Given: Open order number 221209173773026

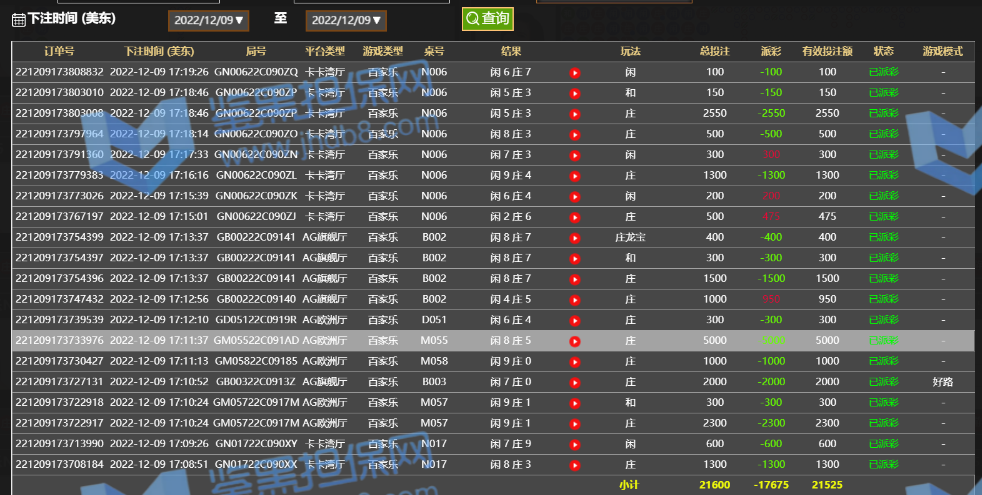Looking at the screenshot, I should (x=59, y=196).
